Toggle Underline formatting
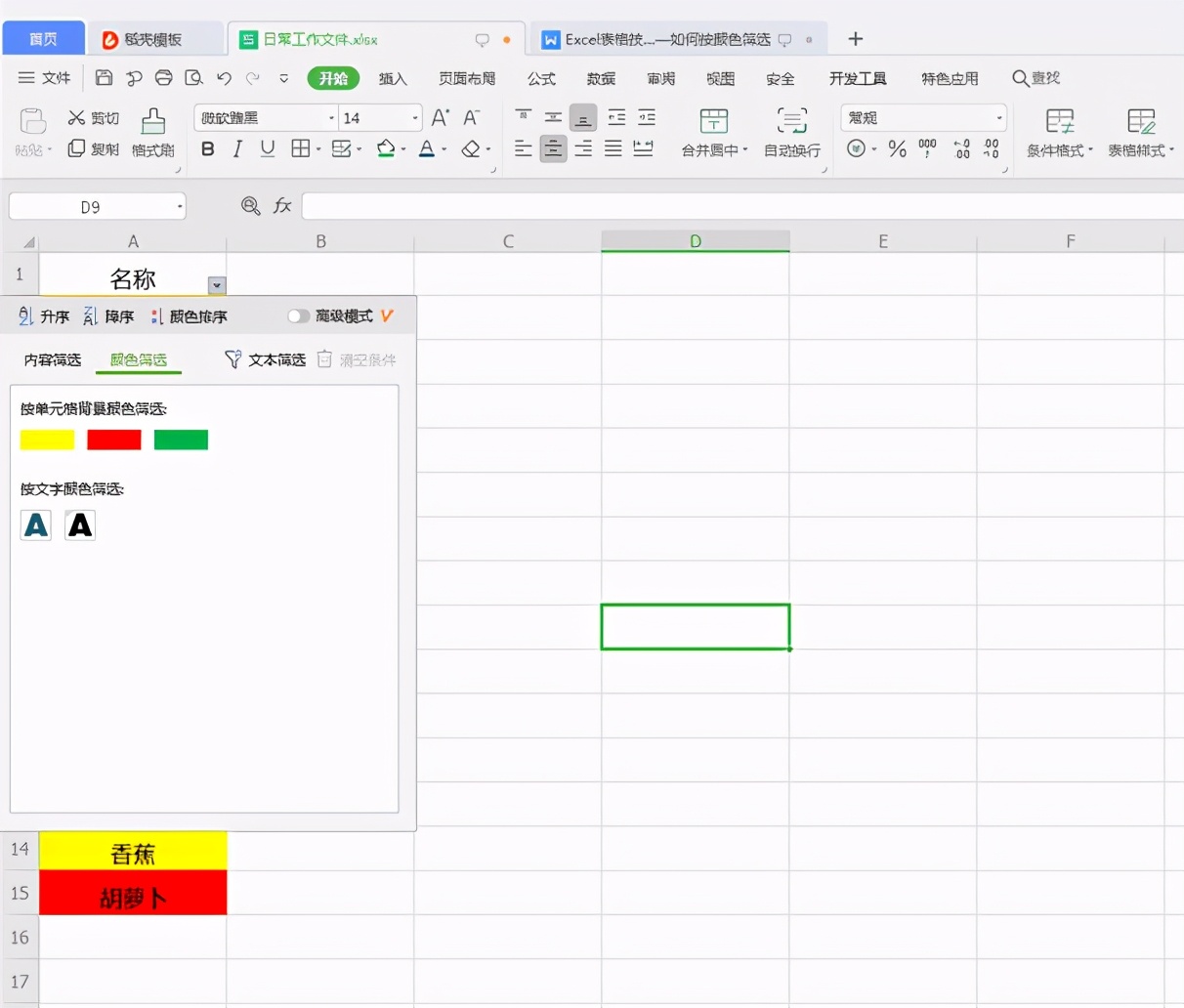 click(x=267, y=148)
